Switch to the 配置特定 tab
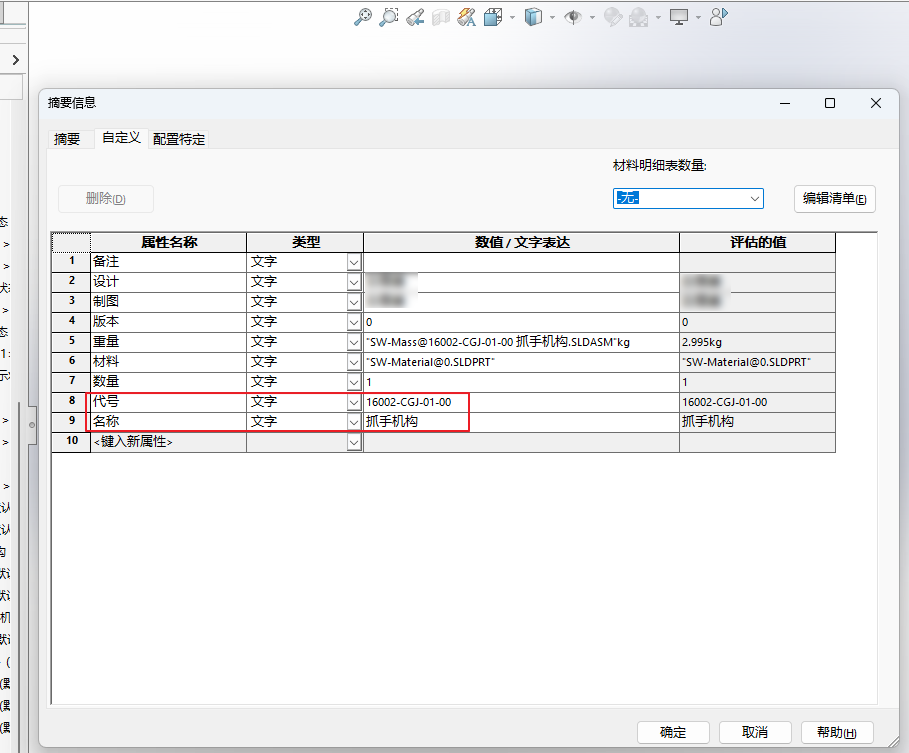The image size is (909, 753). tap(179, 140)
